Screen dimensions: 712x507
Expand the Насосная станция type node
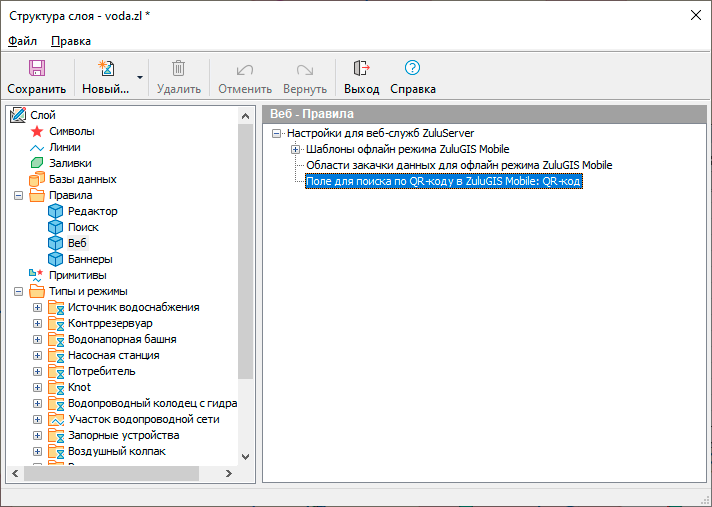pyautogui.click(x=37, y=355)
